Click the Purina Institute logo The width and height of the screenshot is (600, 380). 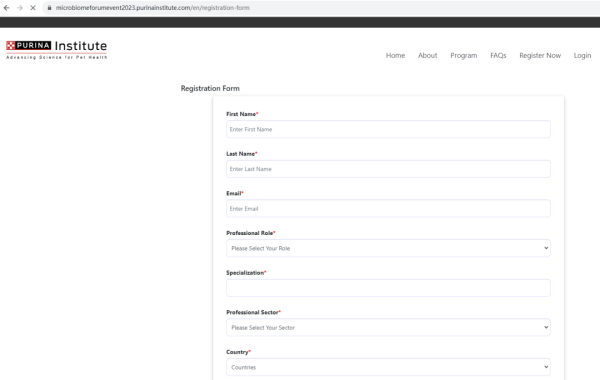click(x=57, y=50)
